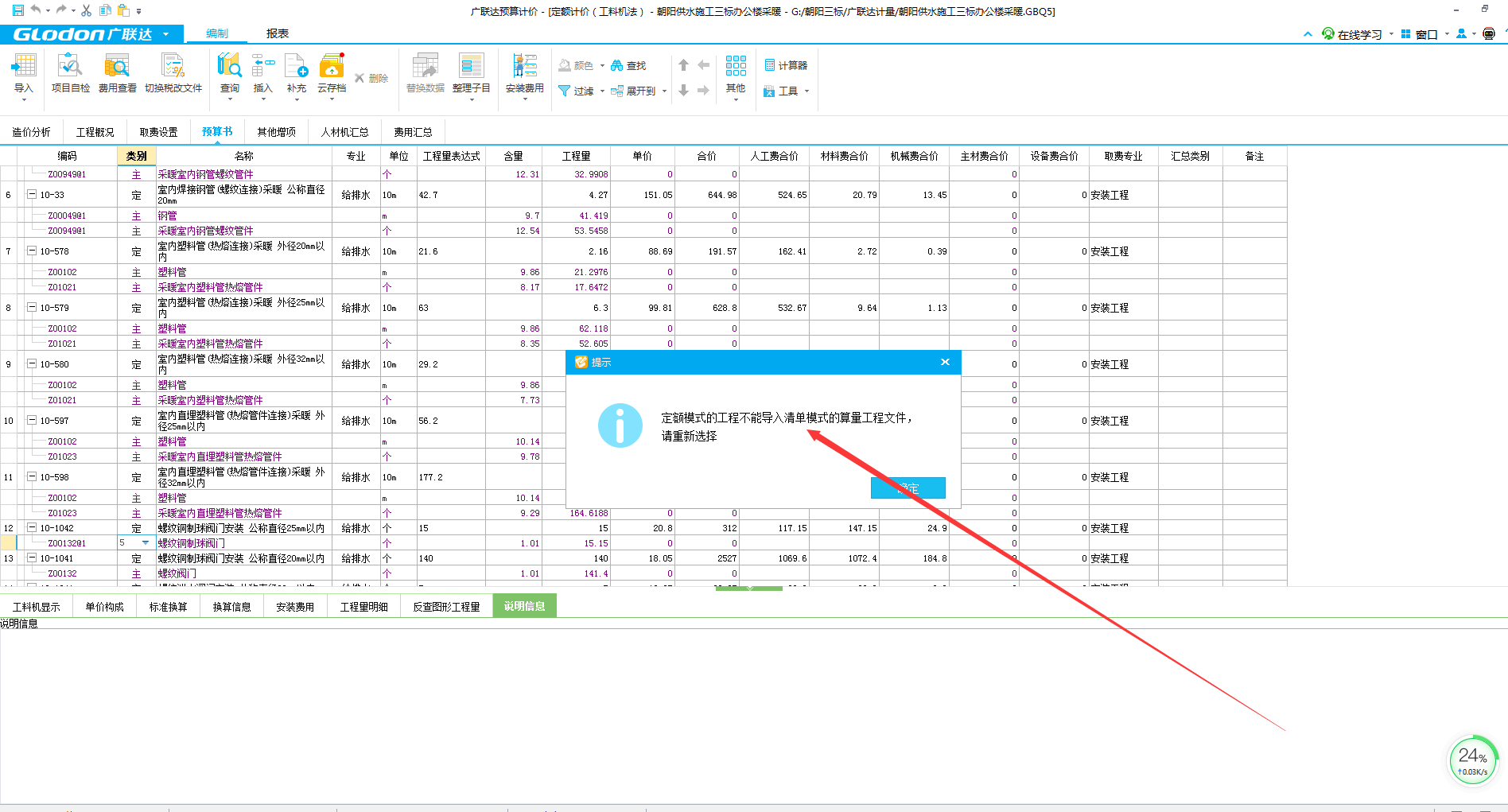1508x812 pixels.
Task: Click the robot assistant icon top right
Action: pyautogui.click(x=1489, y=33)
